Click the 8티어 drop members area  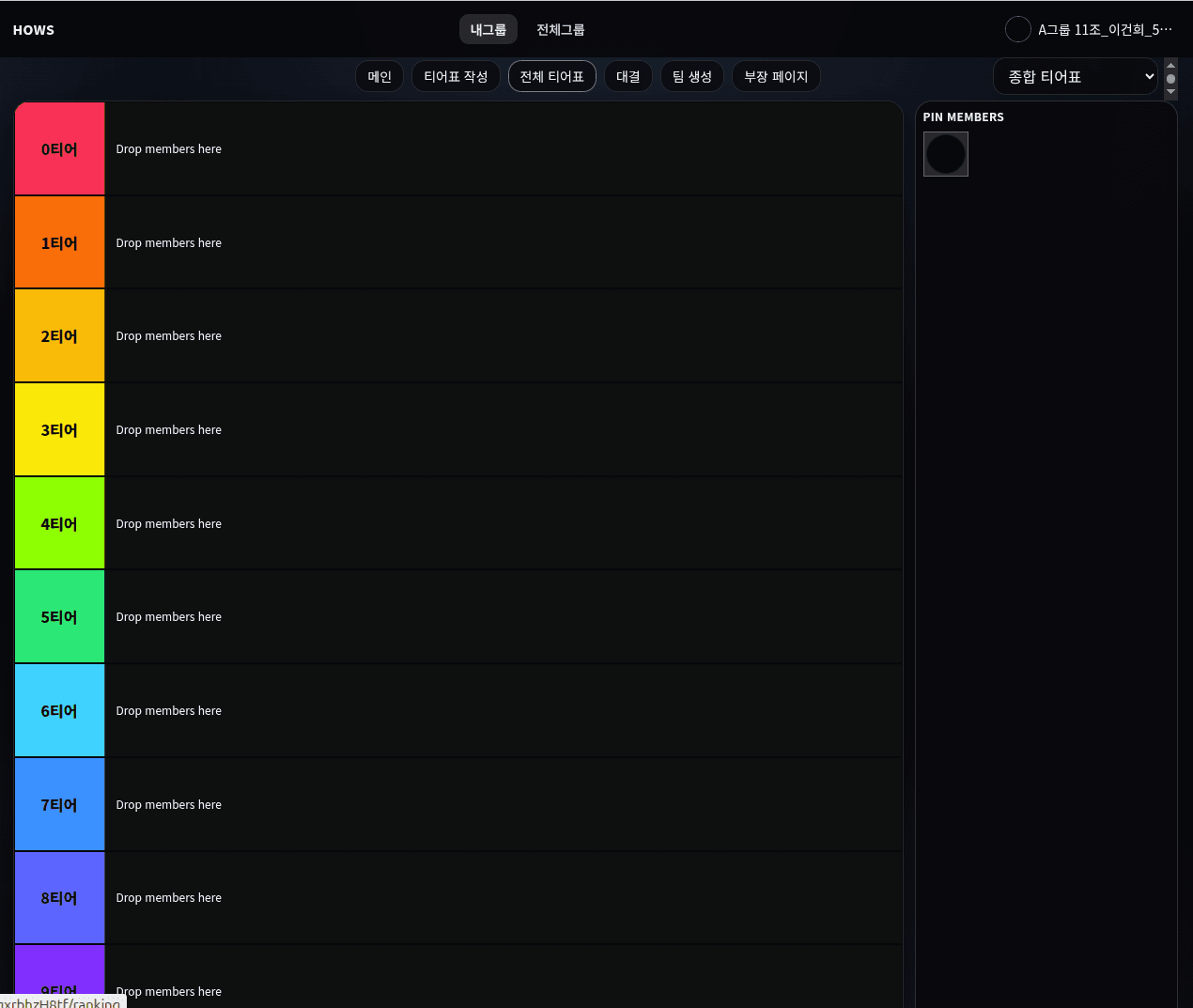[504, 898]
